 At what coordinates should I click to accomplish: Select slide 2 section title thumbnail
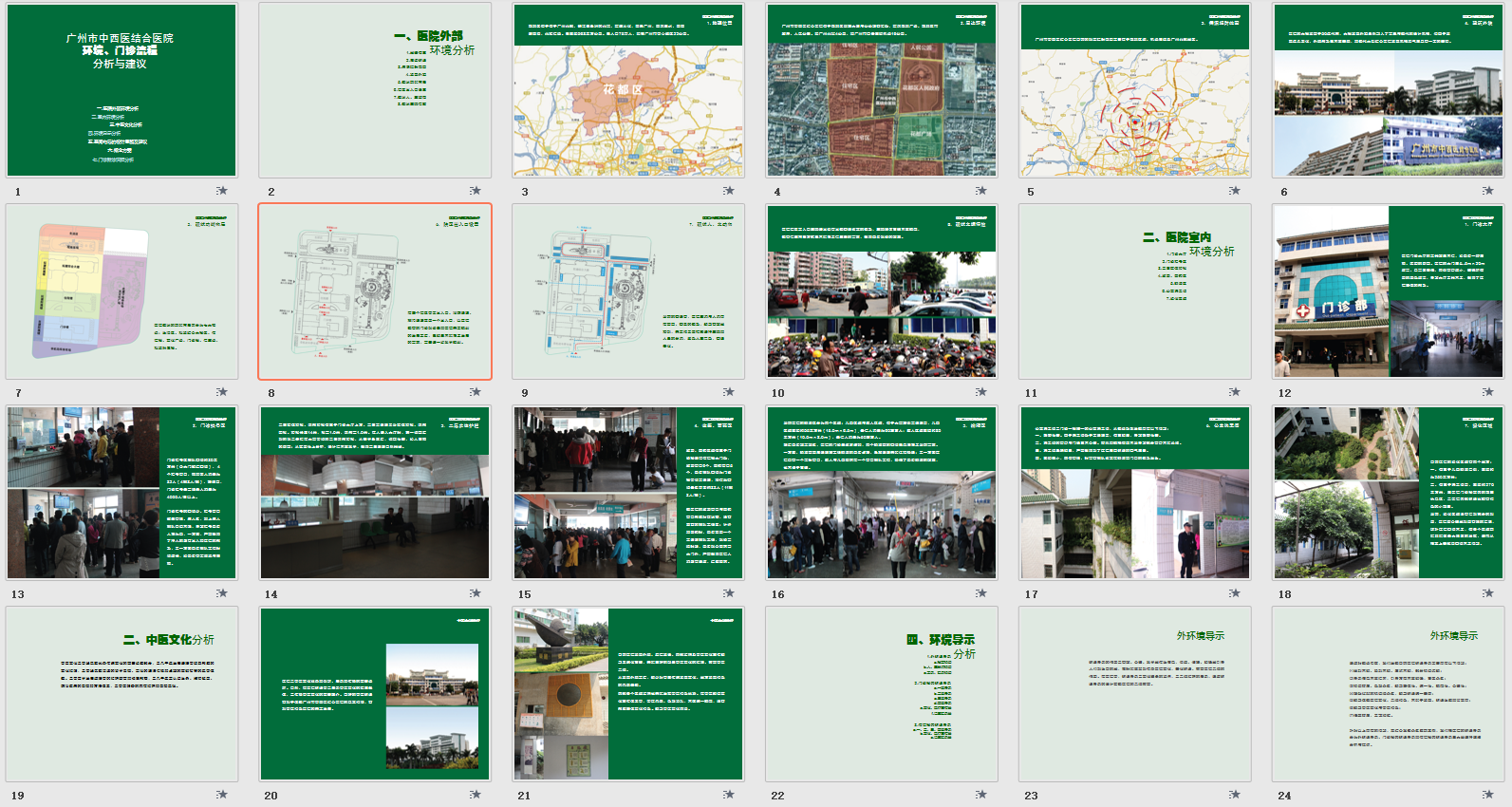(375, 90)
